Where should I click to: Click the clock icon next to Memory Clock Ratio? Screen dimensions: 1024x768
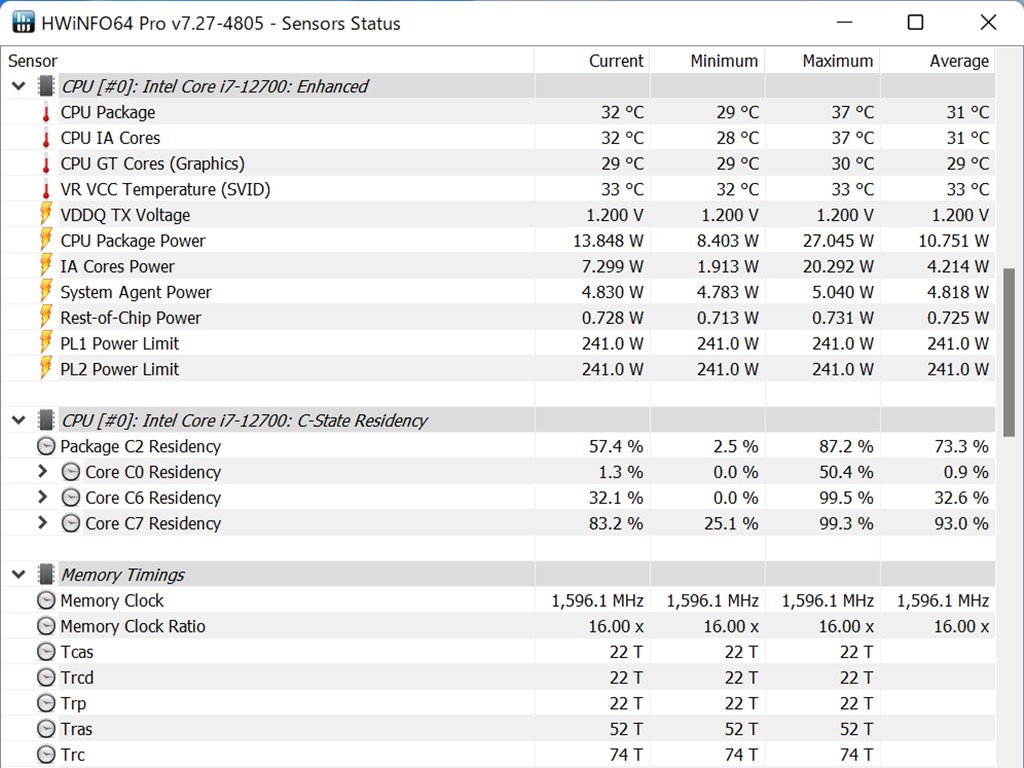coord(46,627)
